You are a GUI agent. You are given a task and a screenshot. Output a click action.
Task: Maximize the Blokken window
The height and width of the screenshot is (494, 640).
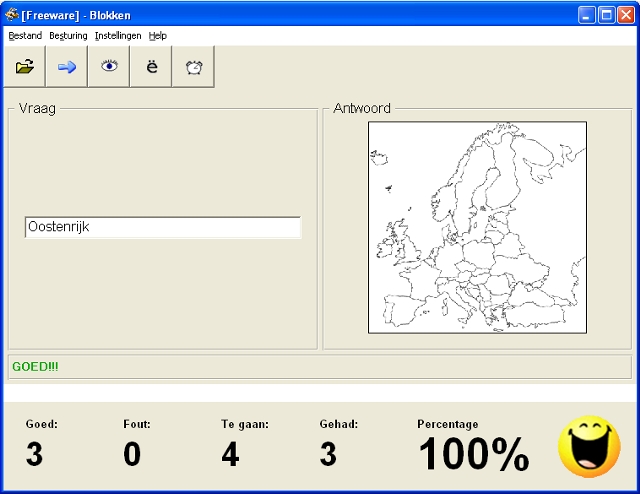[x=606, y=15]
